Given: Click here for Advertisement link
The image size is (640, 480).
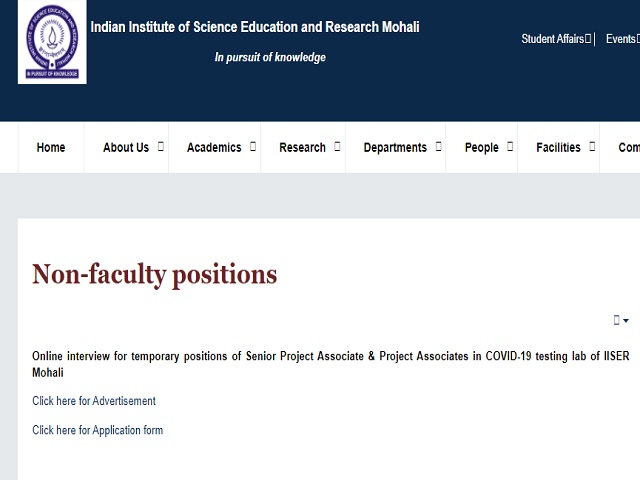Looking at the screenshot, I should tap(94, 401).
